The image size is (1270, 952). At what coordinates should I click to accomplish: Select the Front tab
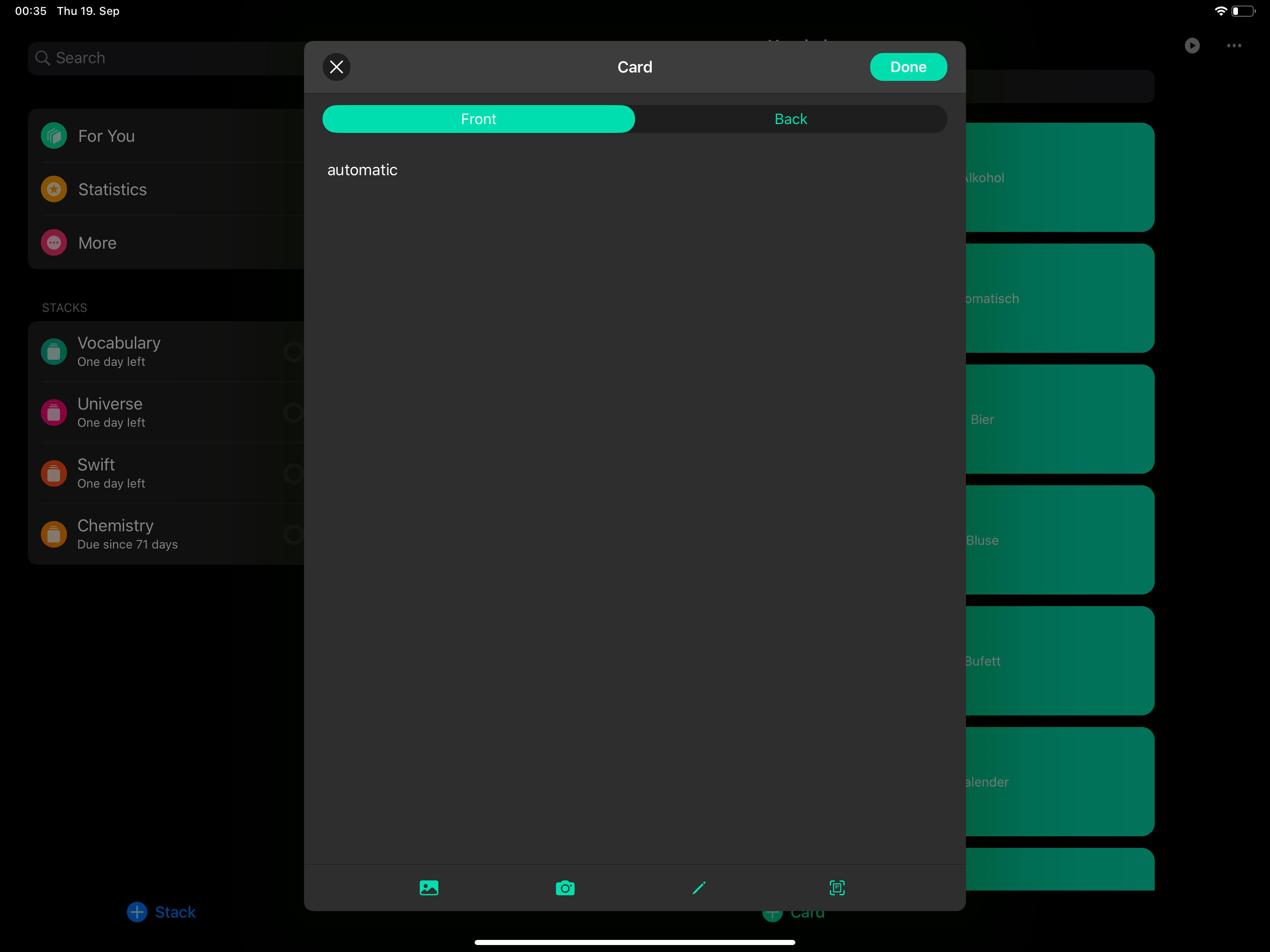point(478,119)
